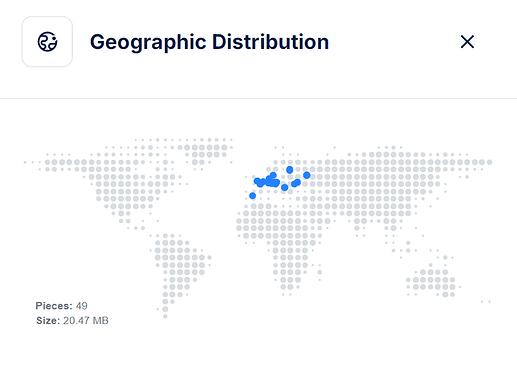The width and height of the screenshot is (517, 369).
Task: Close the Geographic Distribution panel
Action: pyautogui.click(x=467, y=42)
